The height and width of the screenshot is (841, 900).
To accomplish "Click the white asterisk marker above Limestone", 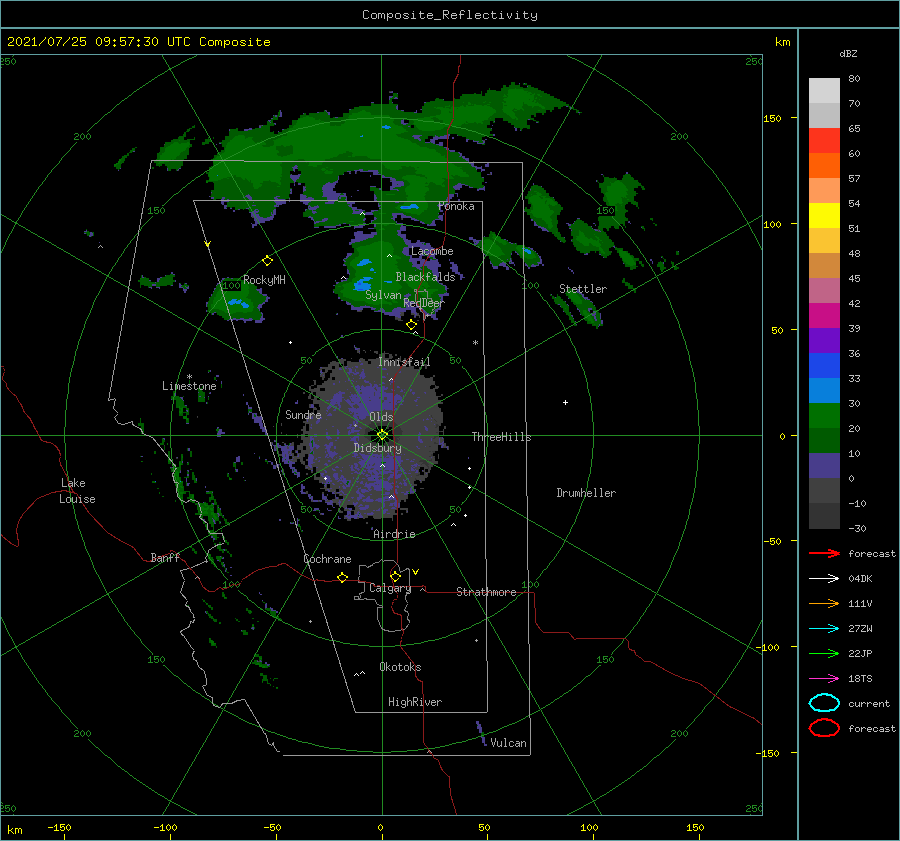I will tap(189, 377).
